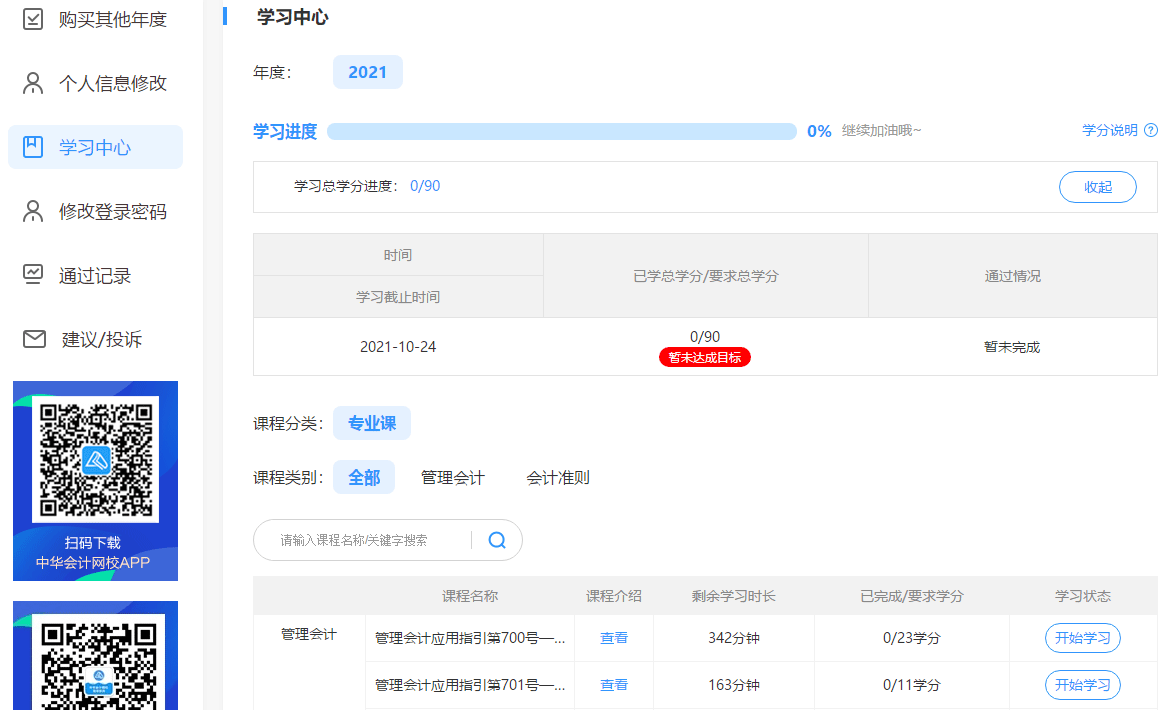Start learning the 第701号 course
Image resolution: width=1169 pixels, height=710 pixels.
click(x=1082, y=685)
